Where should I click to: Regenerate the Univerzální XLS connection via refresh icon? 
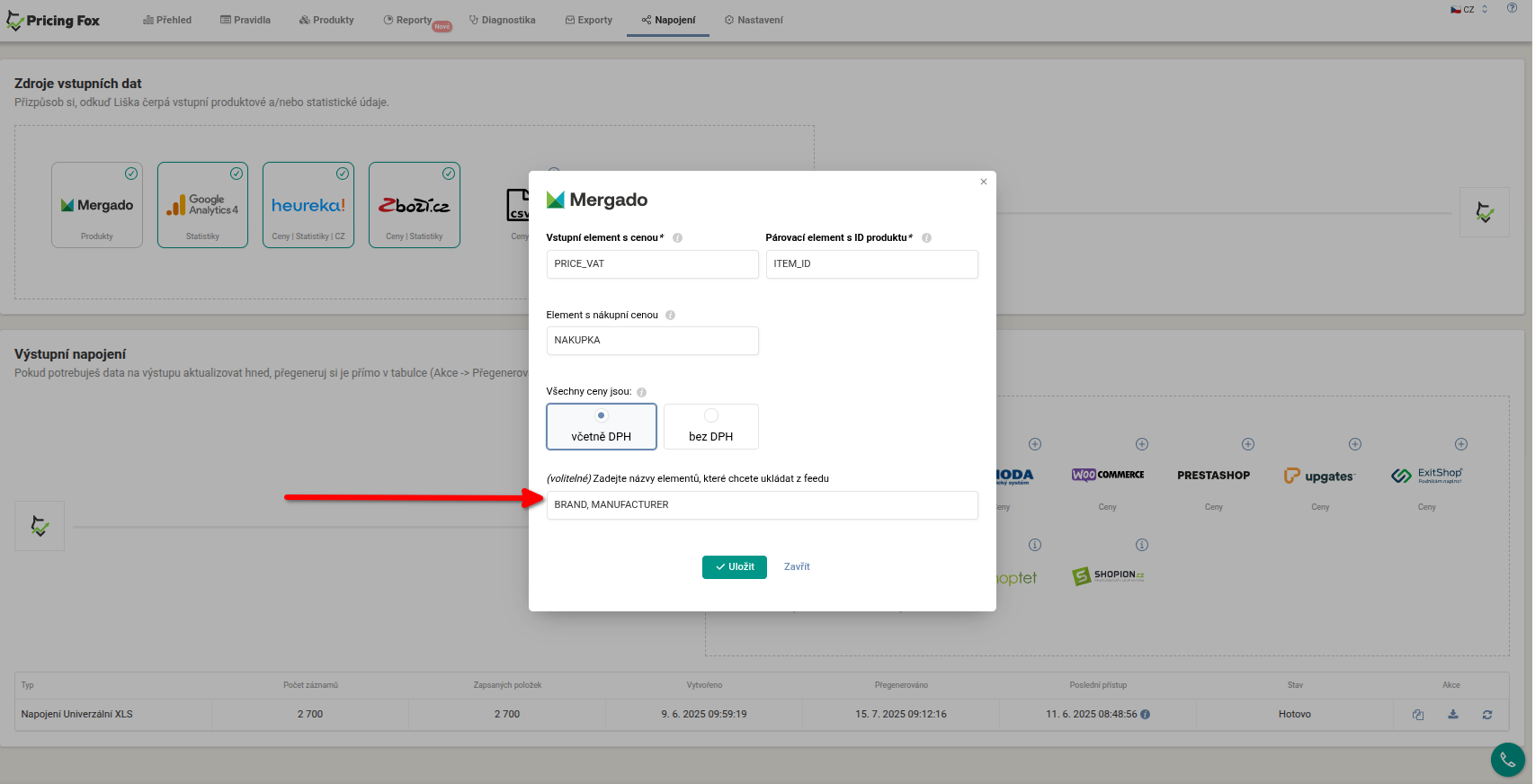(1487, 715)
